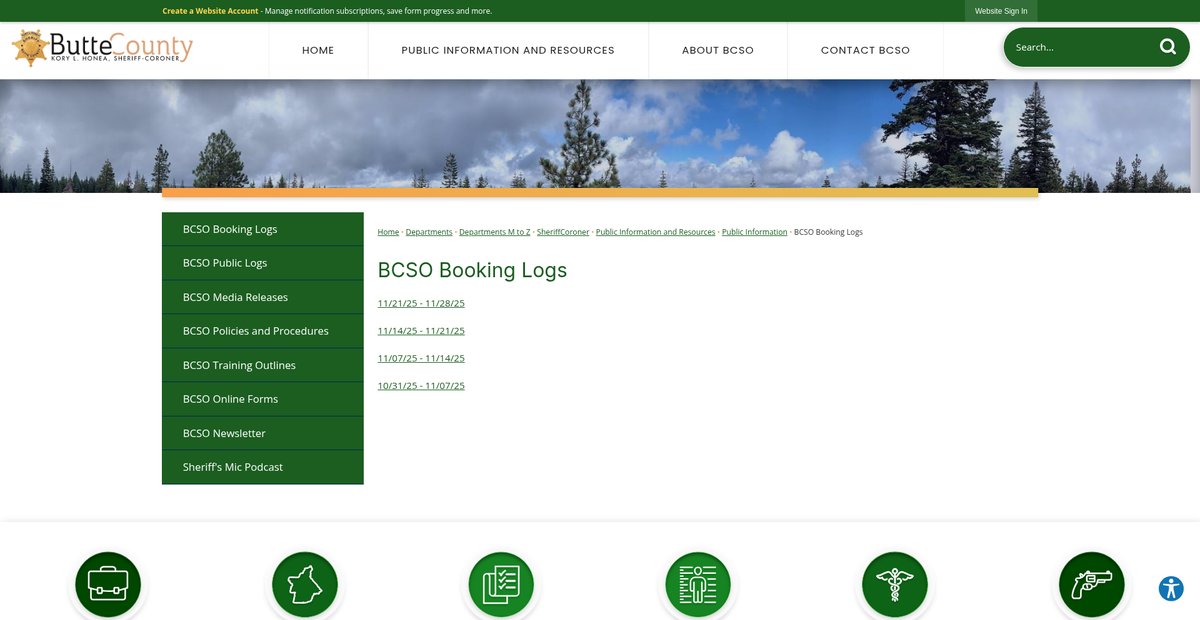Select BCSO Public Logs in sidebar

[x=263, y=263]
